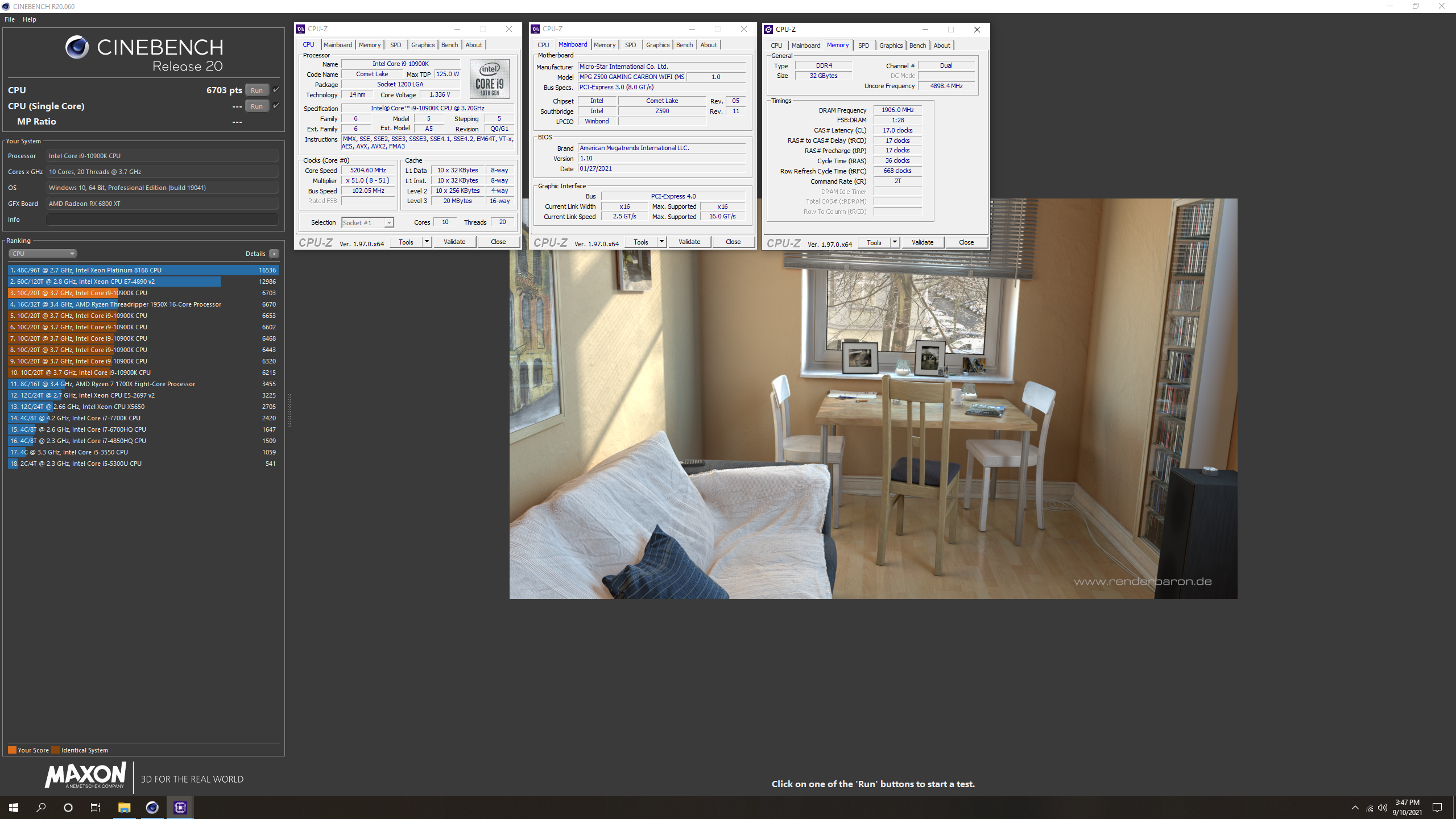Open Windows taskbar search

point(41,808)
